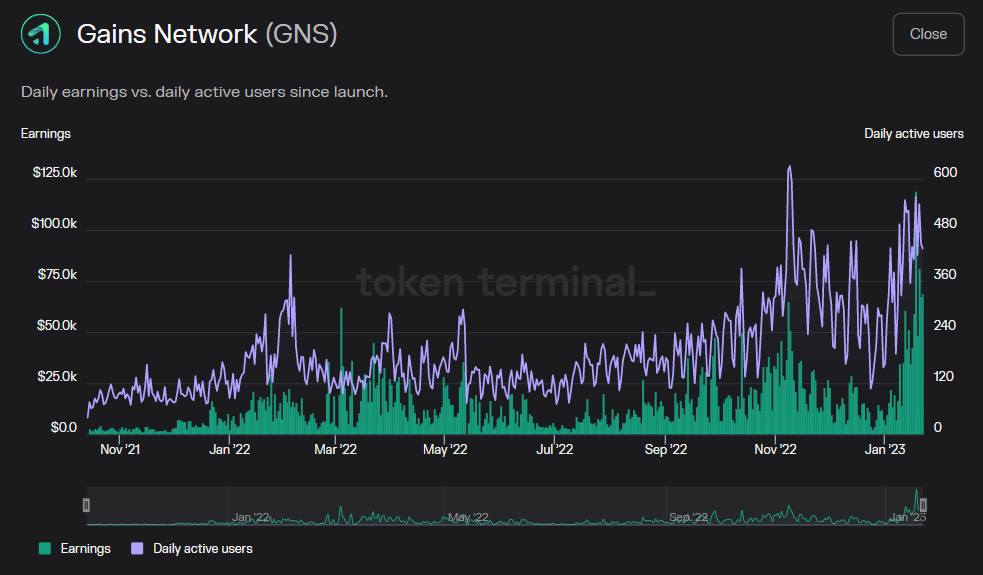Image resolution: width=983 pixels, height=575 pixels.
Task: Click the Gains Network logo icon
Action: coord(41,34)
